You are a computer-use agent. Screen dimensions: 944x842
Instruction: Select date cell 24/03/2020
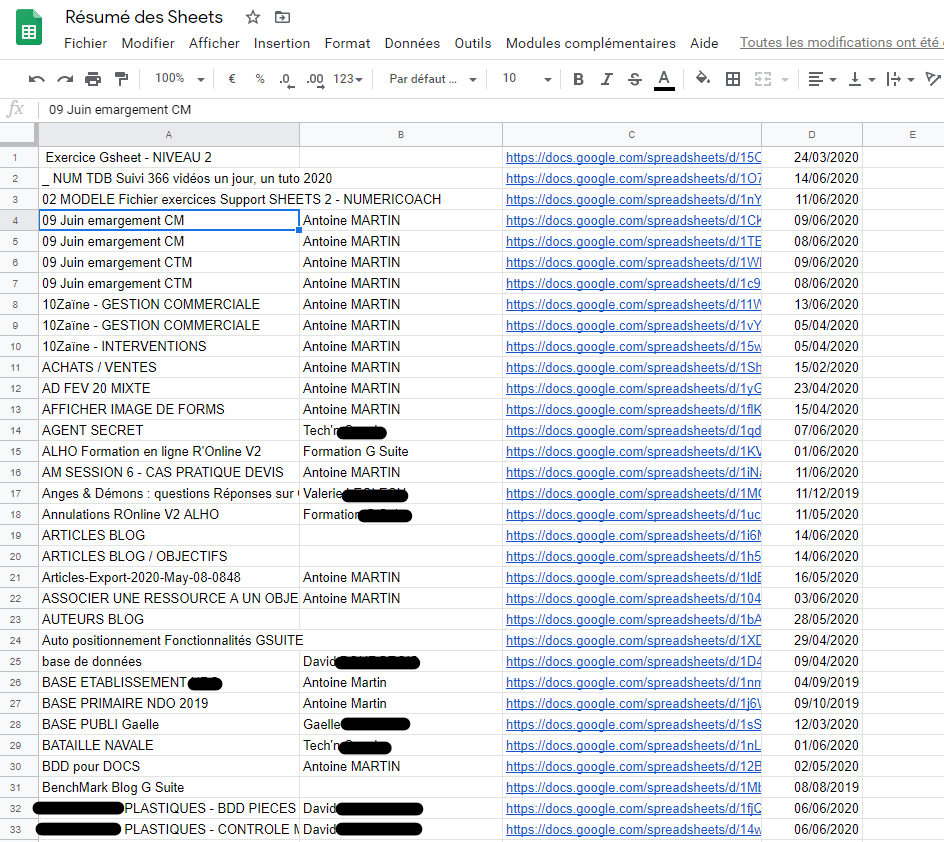pyautogui.click(x=812, y=158)
